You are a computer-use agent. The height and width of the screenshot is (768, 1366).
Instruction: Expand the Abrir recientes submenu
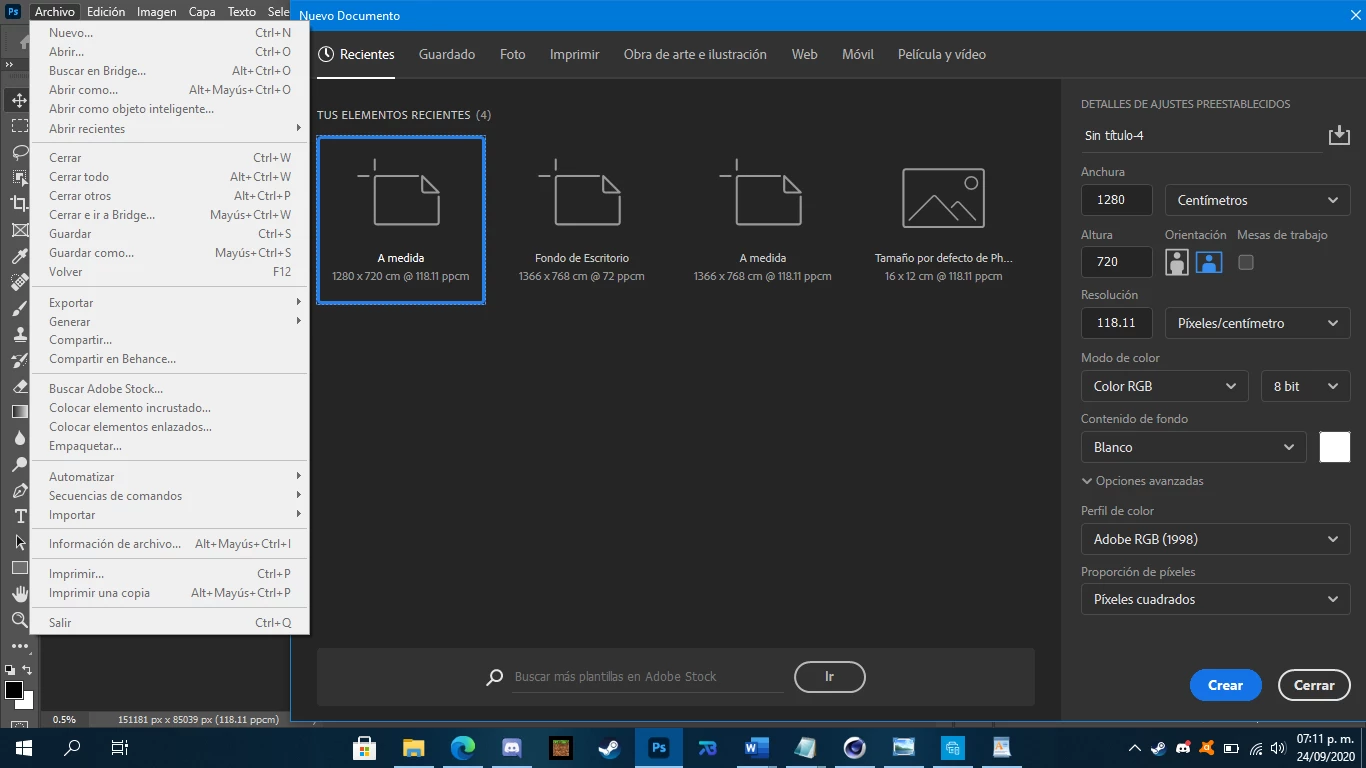click(170, 128)
